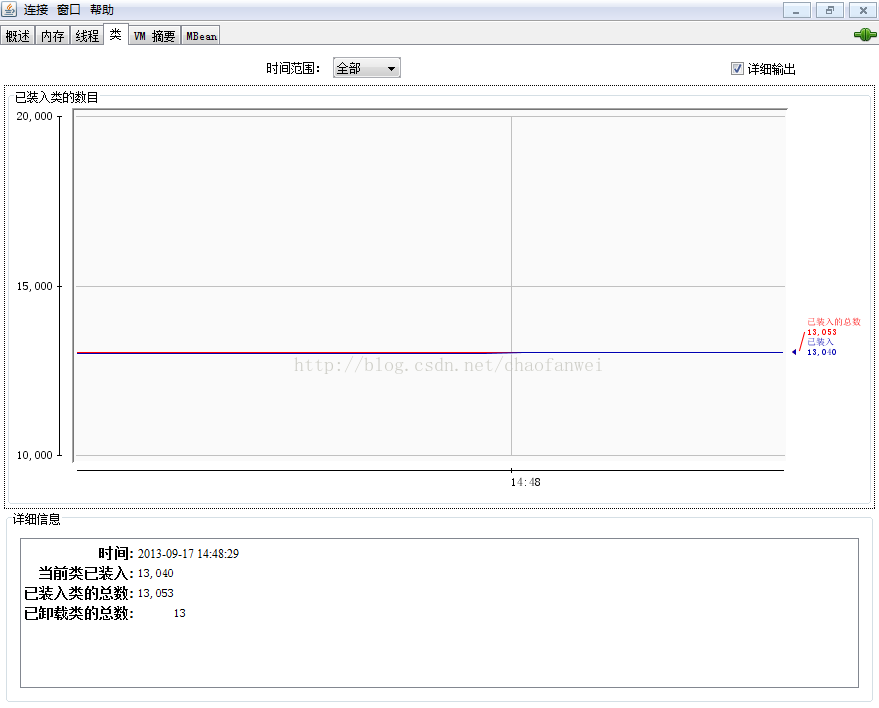Expand the 时间范围 dropdown
Screen dimensions: 879x708
coord(367,68)
